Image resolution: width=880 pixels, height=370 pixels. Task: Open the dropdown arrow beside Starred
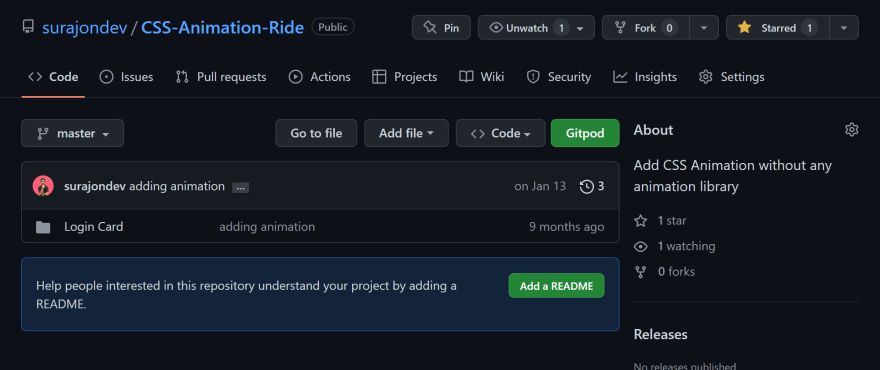tap(844, 28)
